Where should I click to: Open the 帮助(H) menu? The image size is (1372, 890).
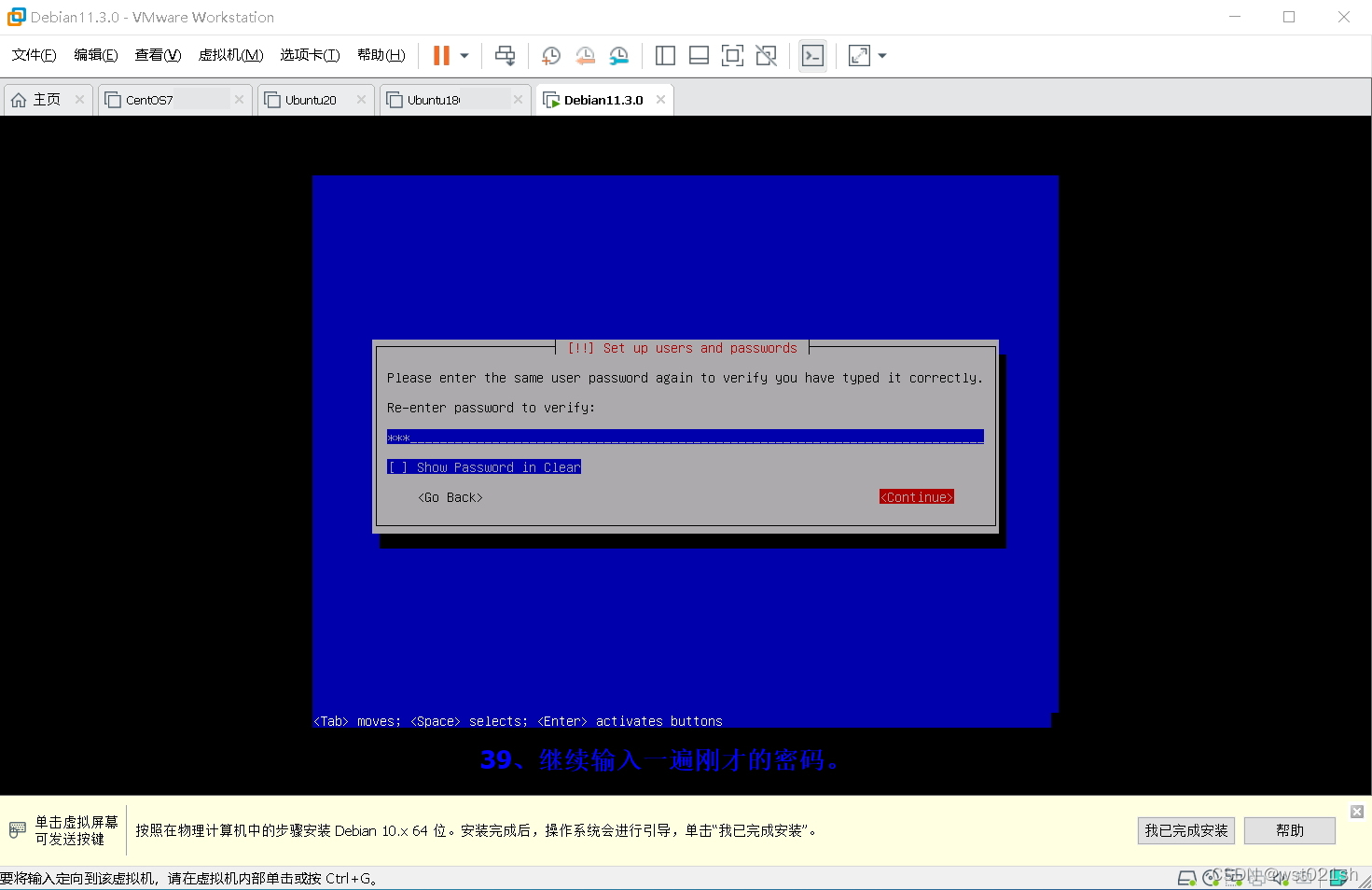[x=381, y=55]
